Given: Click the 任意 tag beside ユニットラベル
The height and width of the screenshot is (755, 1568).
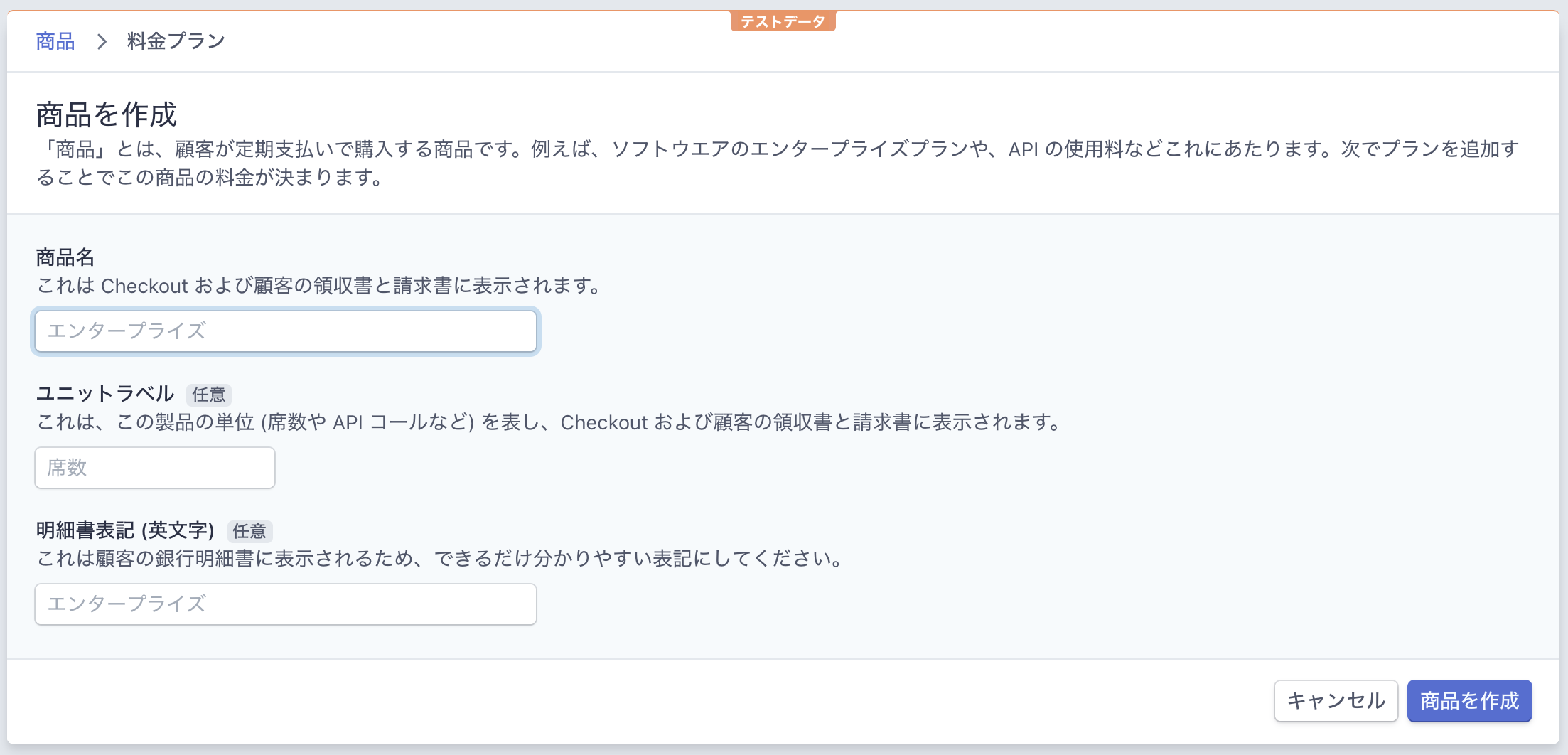Looking at the screenshot, I should (x=210, y=395).
